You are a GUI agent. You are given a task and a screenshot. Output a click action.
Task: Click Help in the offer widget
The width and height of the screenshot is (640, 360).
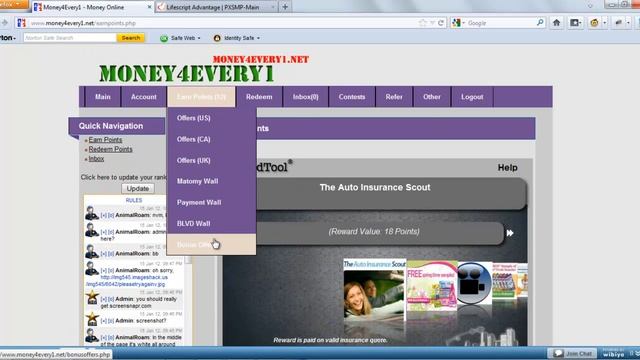(x=507, y=168)
